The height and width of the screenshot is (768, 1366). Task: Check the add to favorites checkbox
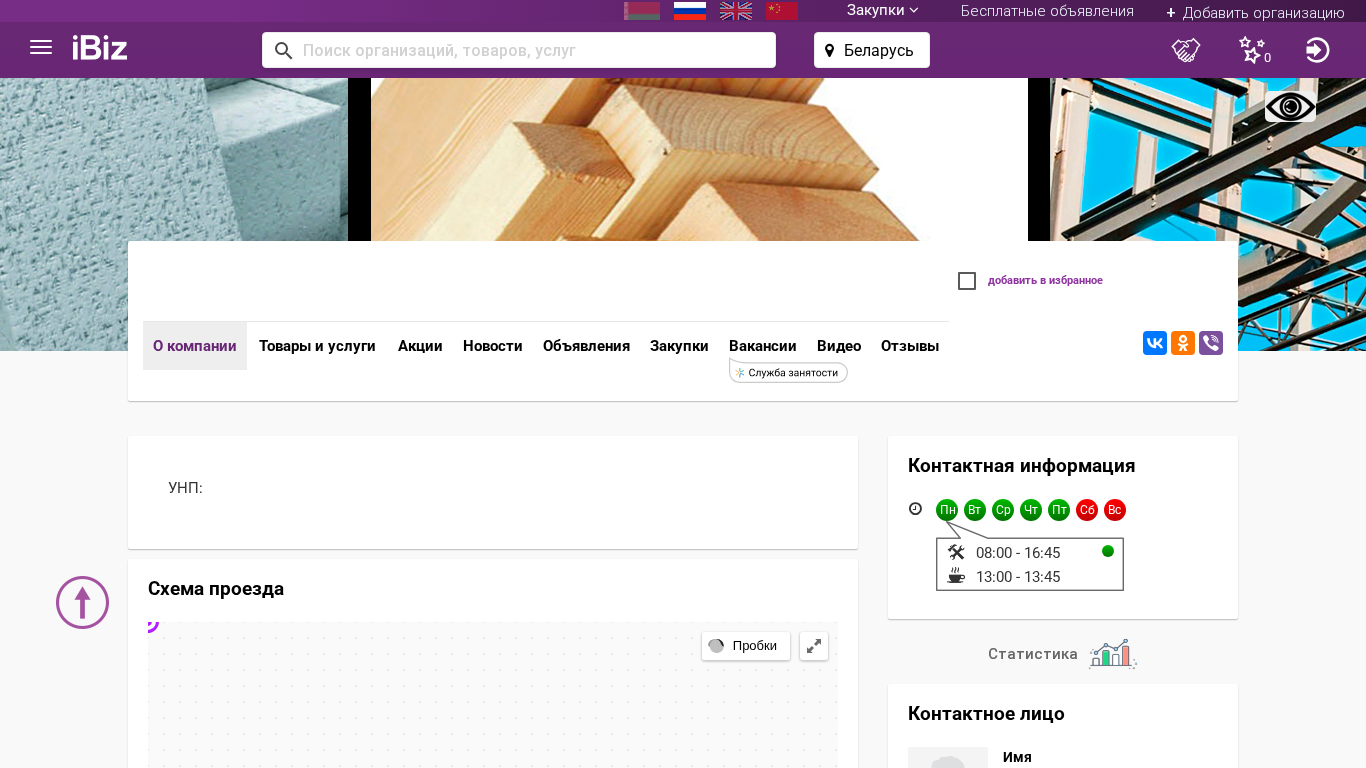pos(967,281)
